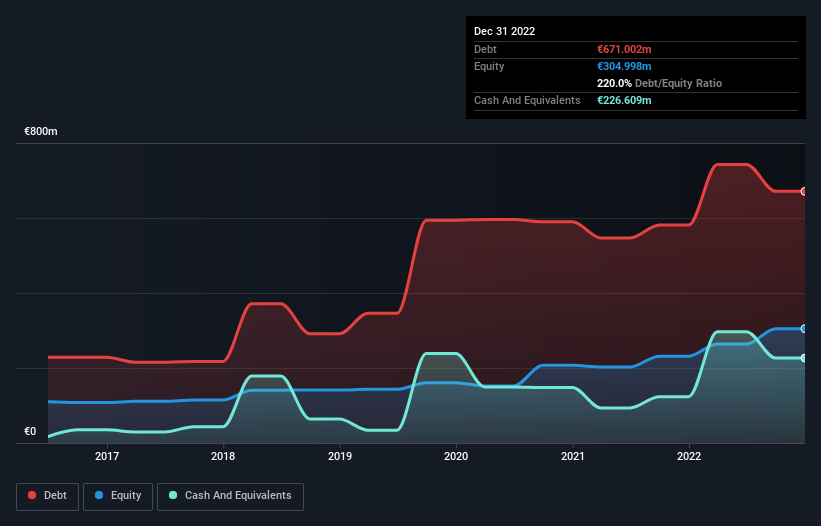Click the Debt label in tooltip
821x526 pixels.
click(x=485, y=49)
